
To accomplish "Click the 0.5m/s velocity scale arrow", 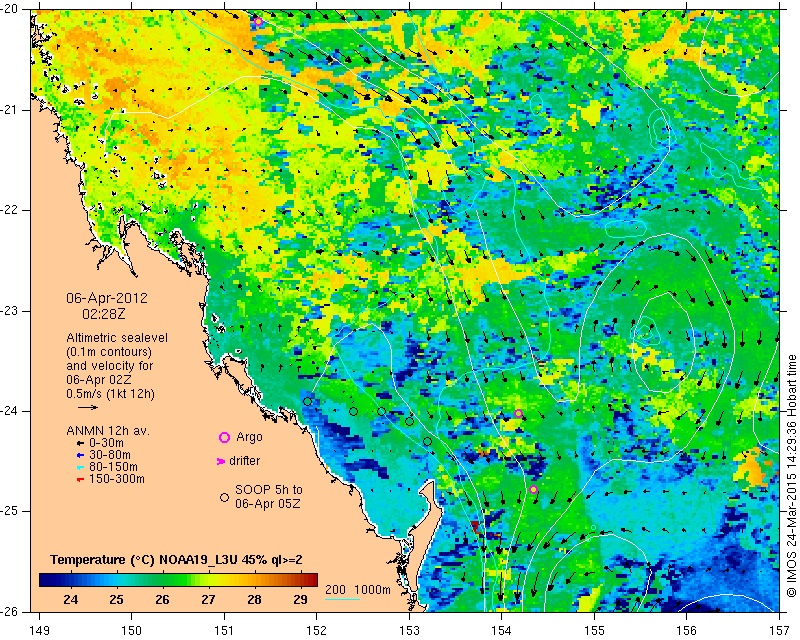I will pyautogui.click(x=88, y=407).
